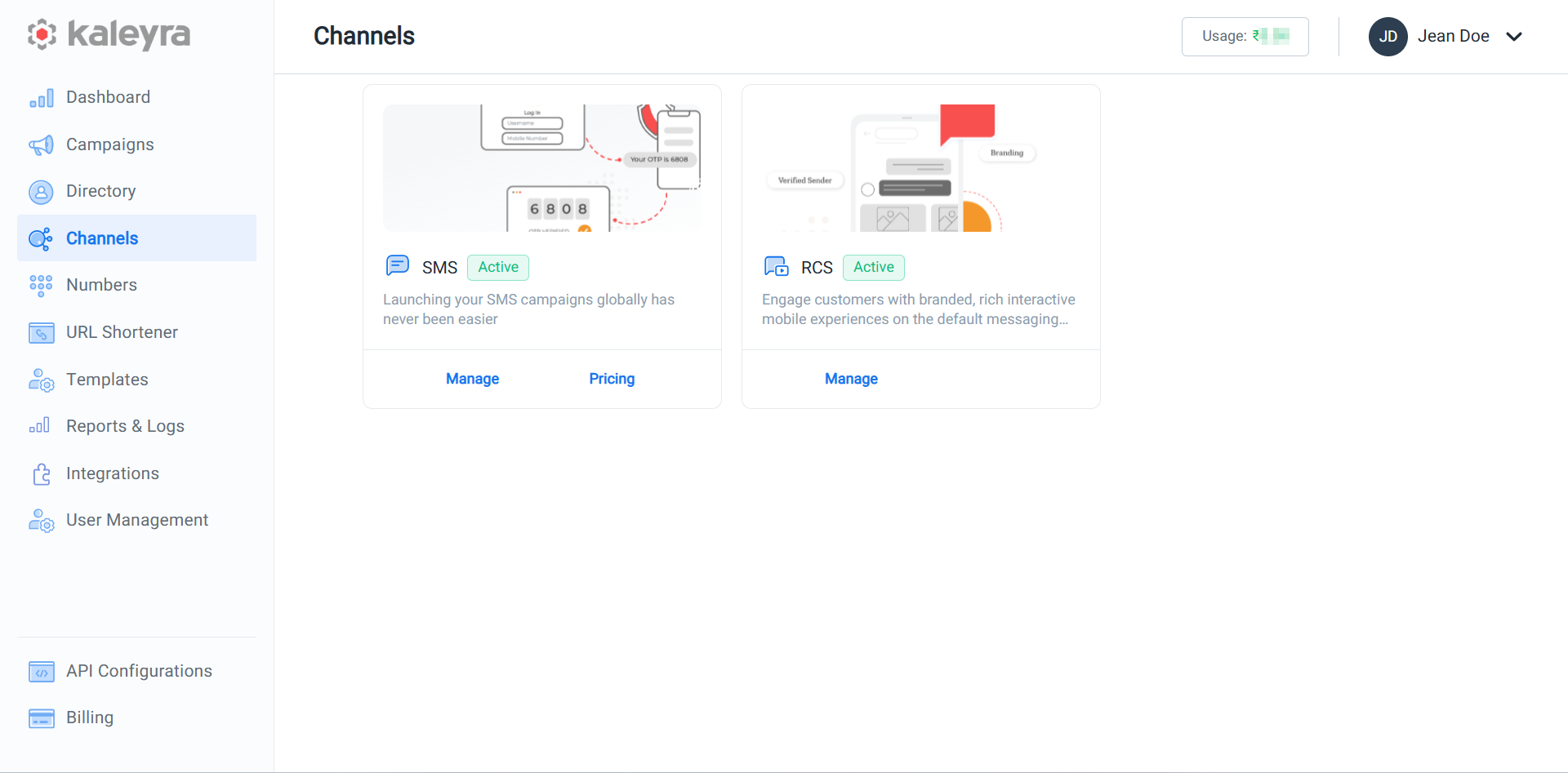Click the URL Shortener link icon
This screenshot has width=1568, height=773.
[42, 333]
